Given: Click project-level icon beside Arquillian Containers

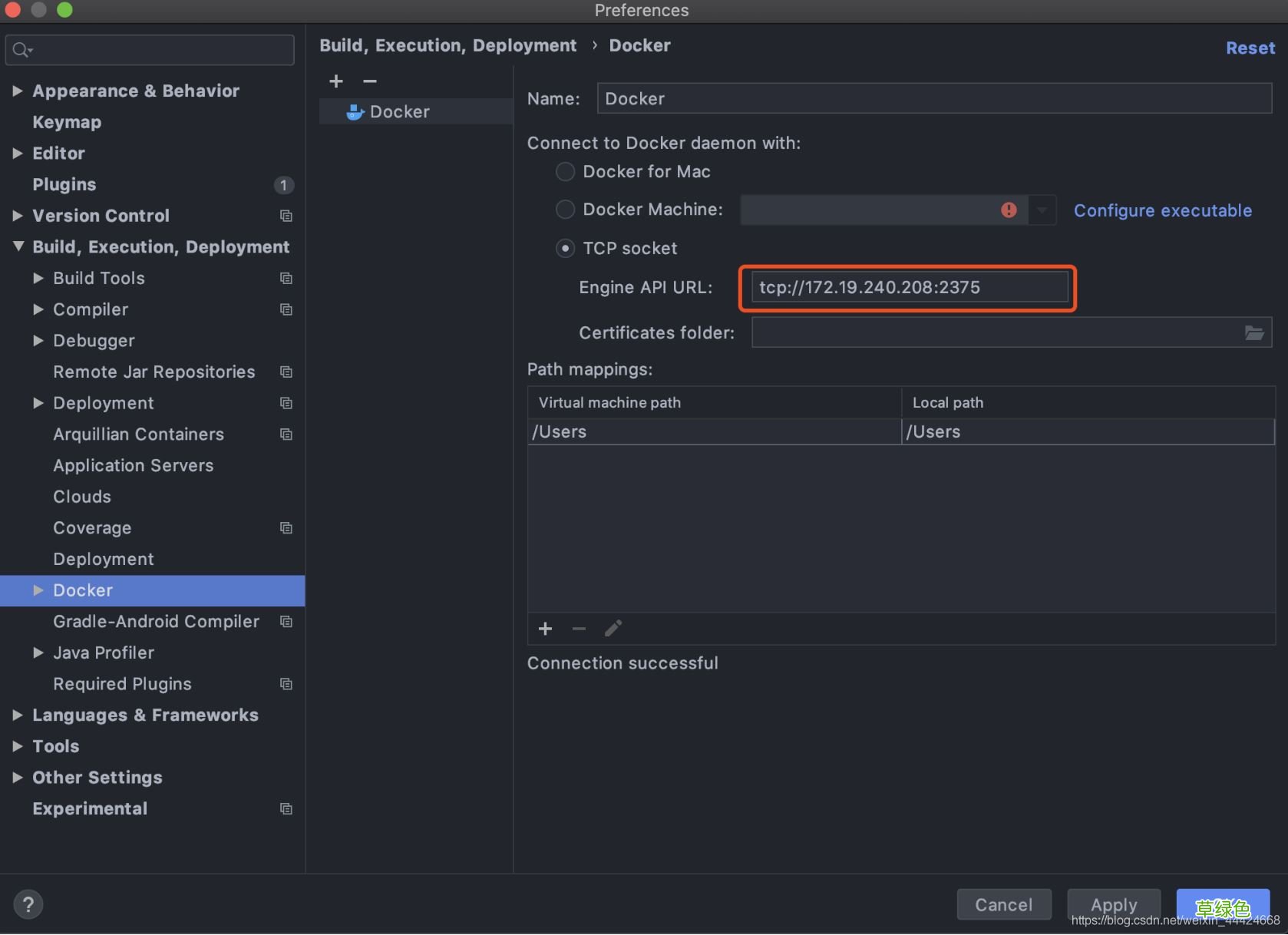Looking at the screenshot, I should point(286,434).
